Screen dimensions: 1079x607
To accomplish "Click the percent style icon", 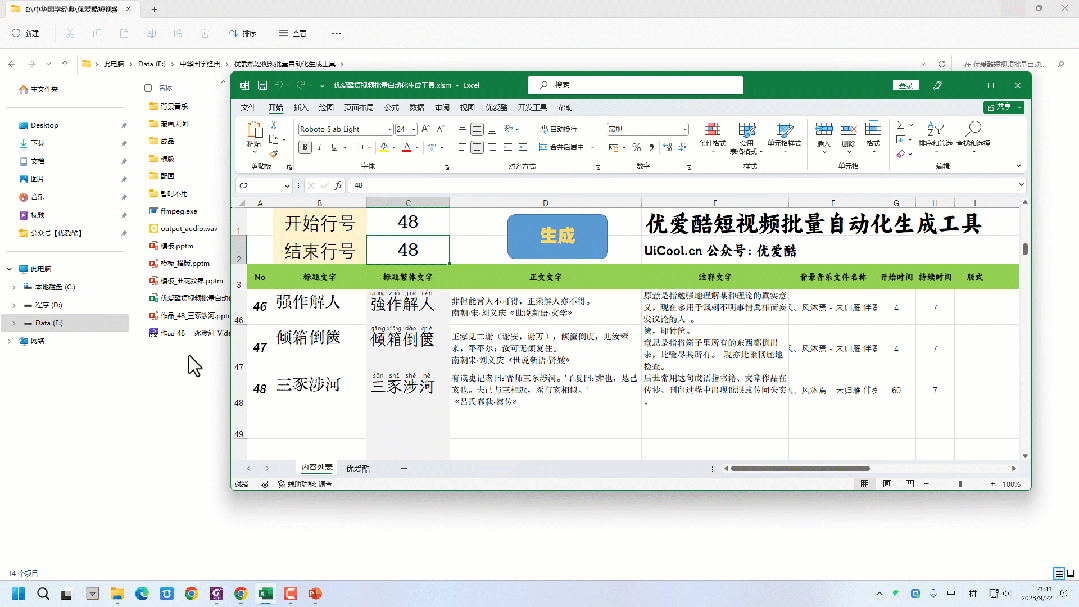I will click(637, 147).
